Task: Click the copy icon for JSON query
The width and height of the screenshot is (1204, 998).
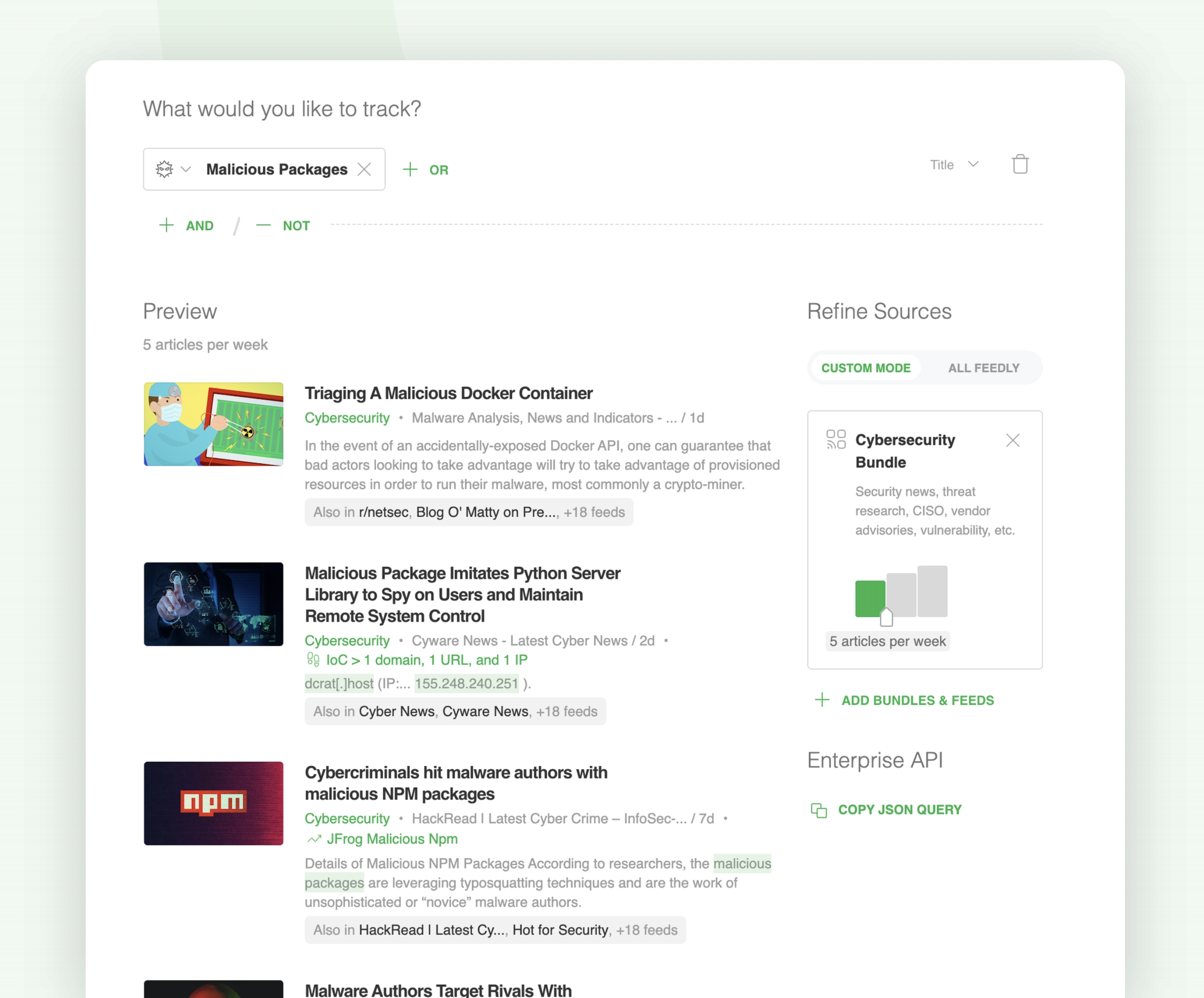Action: point(819,810)
